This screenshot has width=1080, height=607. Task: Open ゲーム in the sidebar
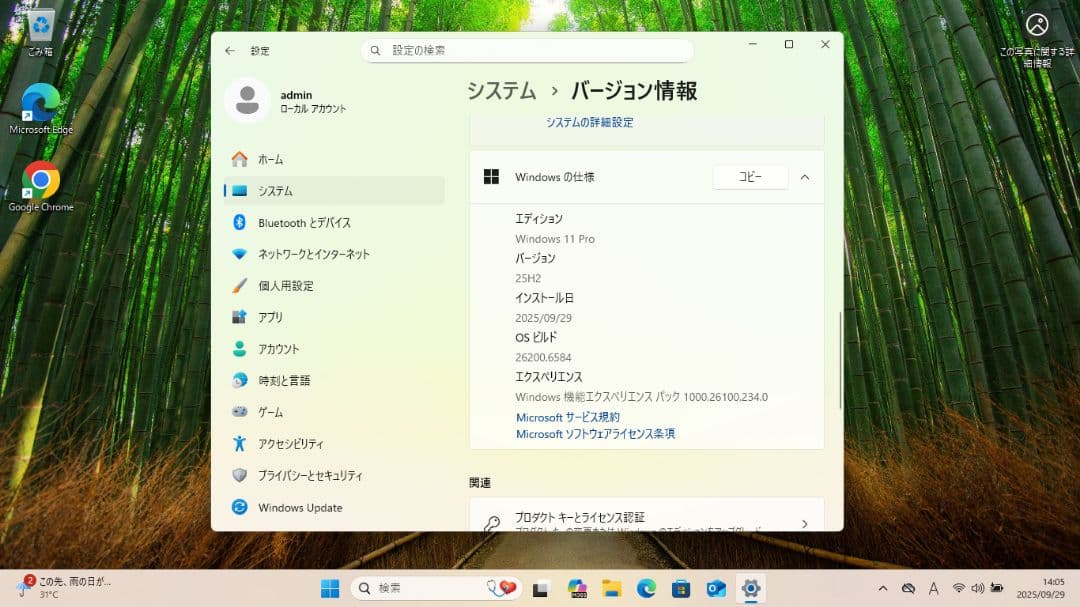[x=334, y=412]
